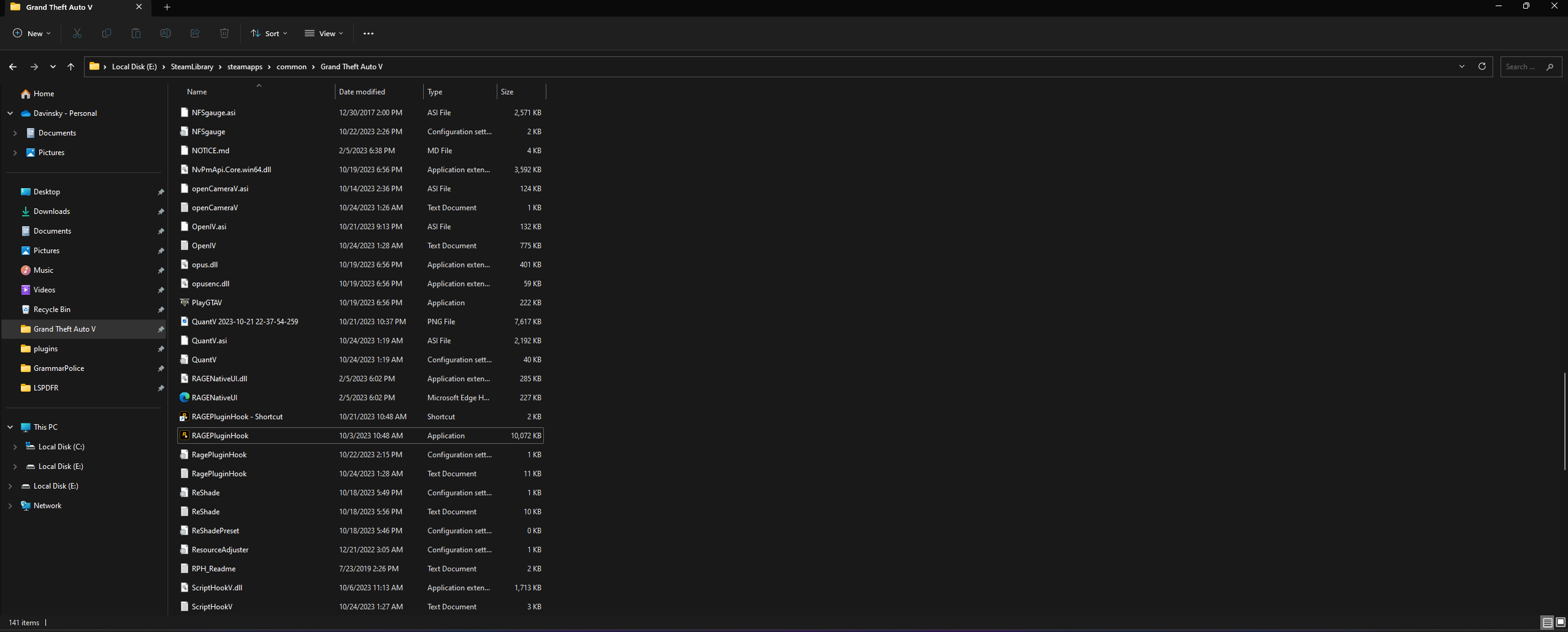Go back with the Back arrow

[x=13, y=67]
